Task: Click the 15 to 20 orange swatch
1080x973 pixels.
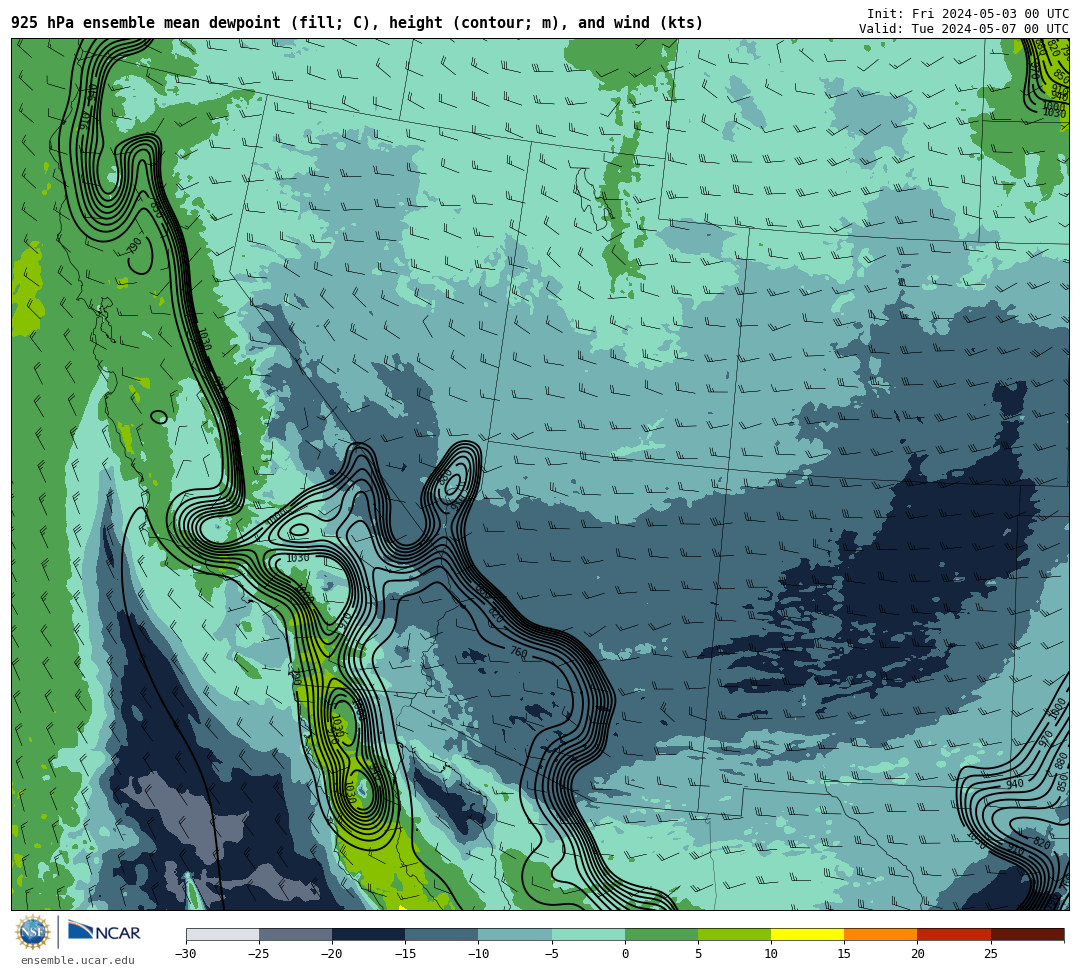Action: pos(881,934)
